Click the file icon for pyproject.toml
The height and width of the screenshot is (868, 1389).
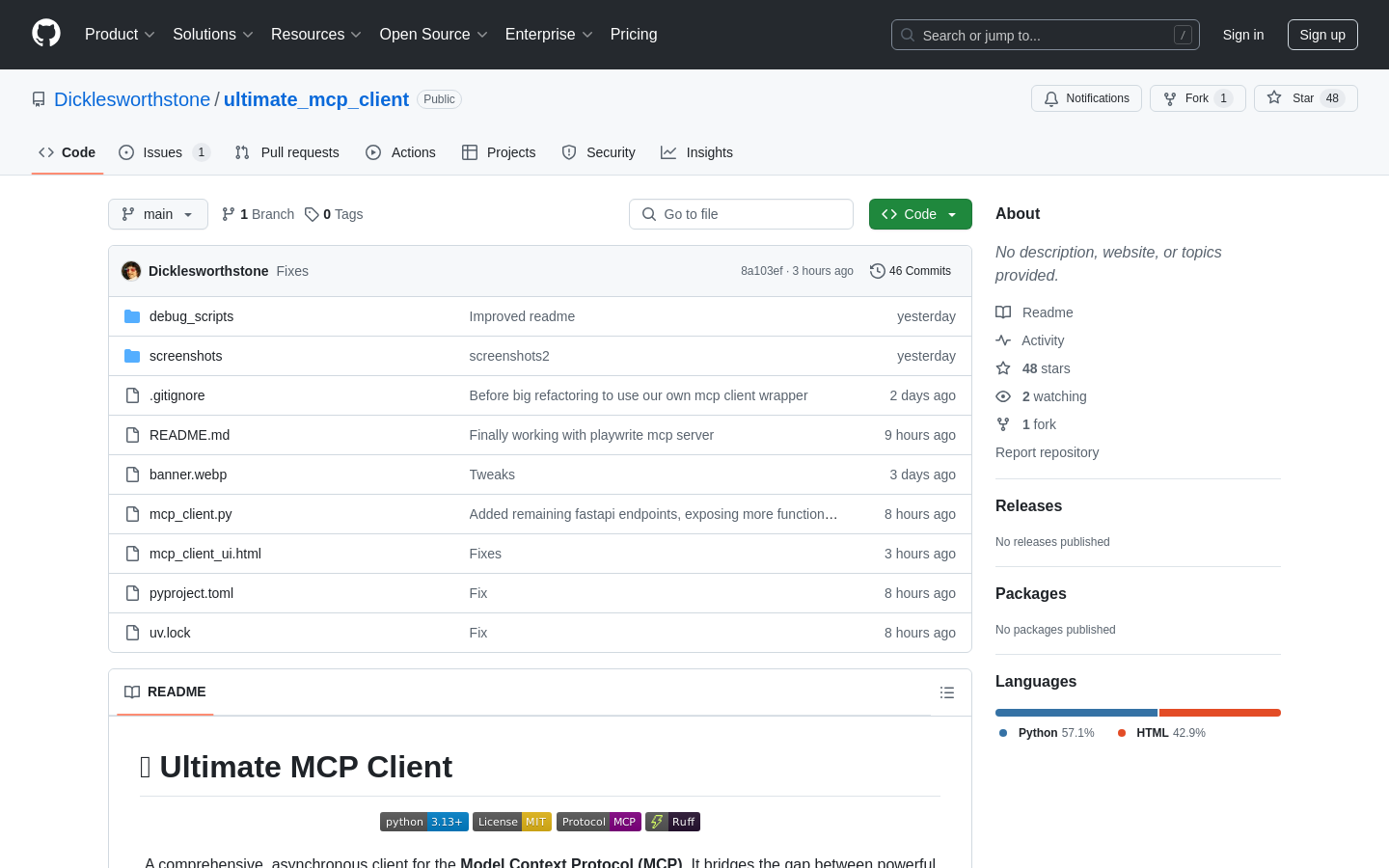coord(132,593)
